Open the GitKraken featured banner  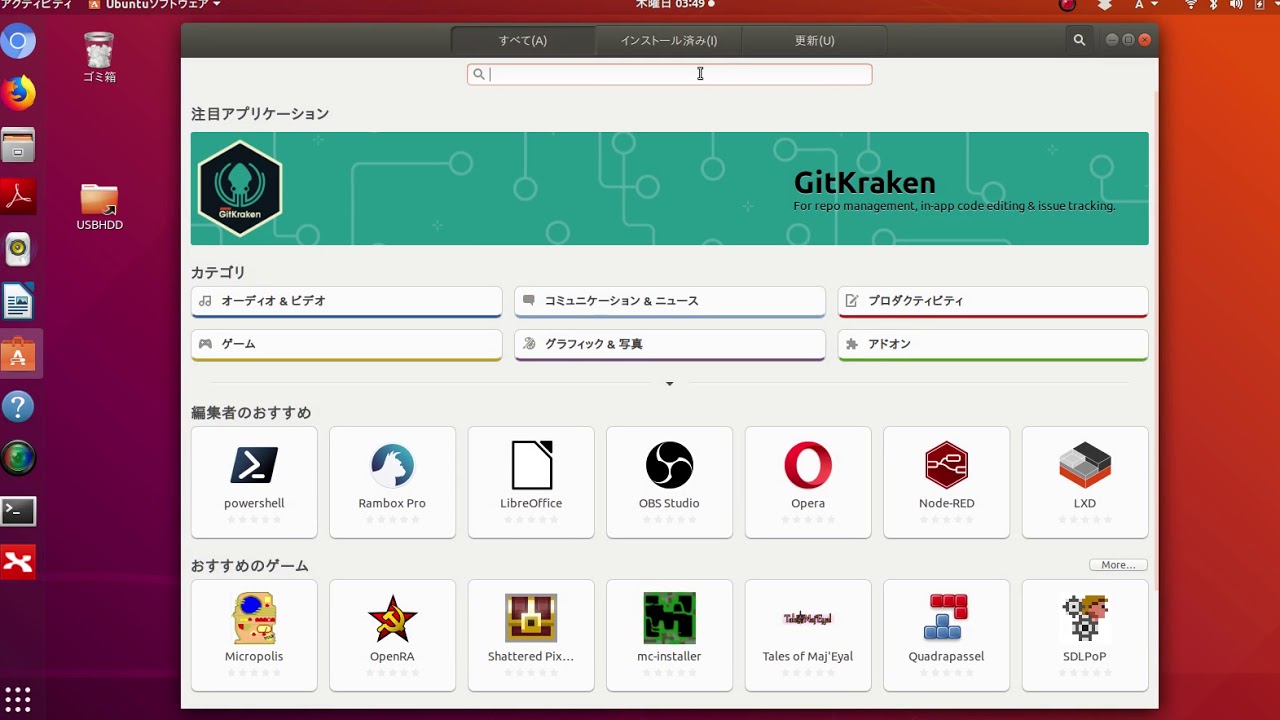pos(669,188)
